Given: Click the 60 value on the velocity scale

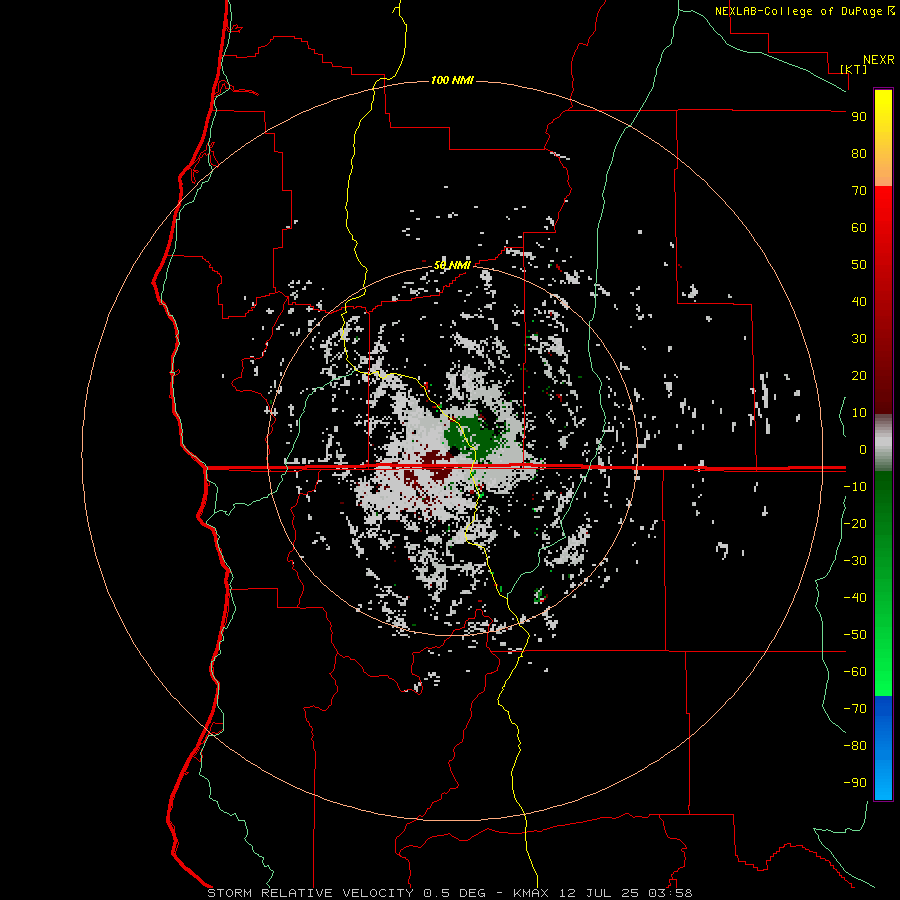Looking at the screenshot, I should pos(859,227).
